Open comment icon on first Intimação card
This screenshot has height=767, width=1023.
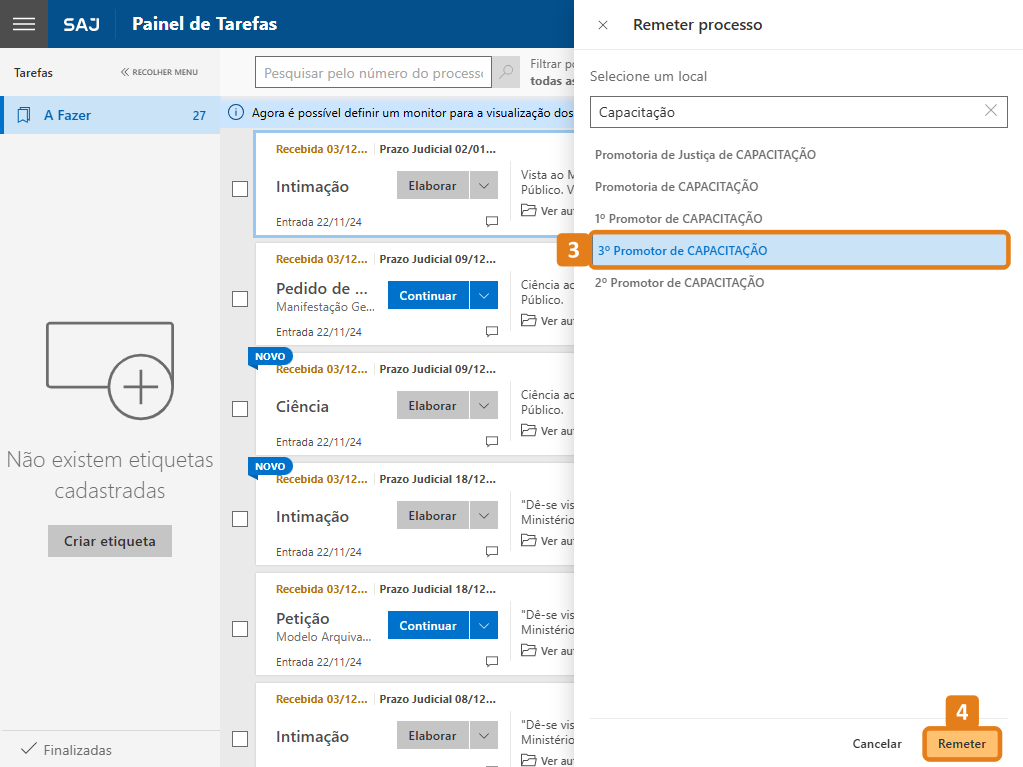[492, 221]
